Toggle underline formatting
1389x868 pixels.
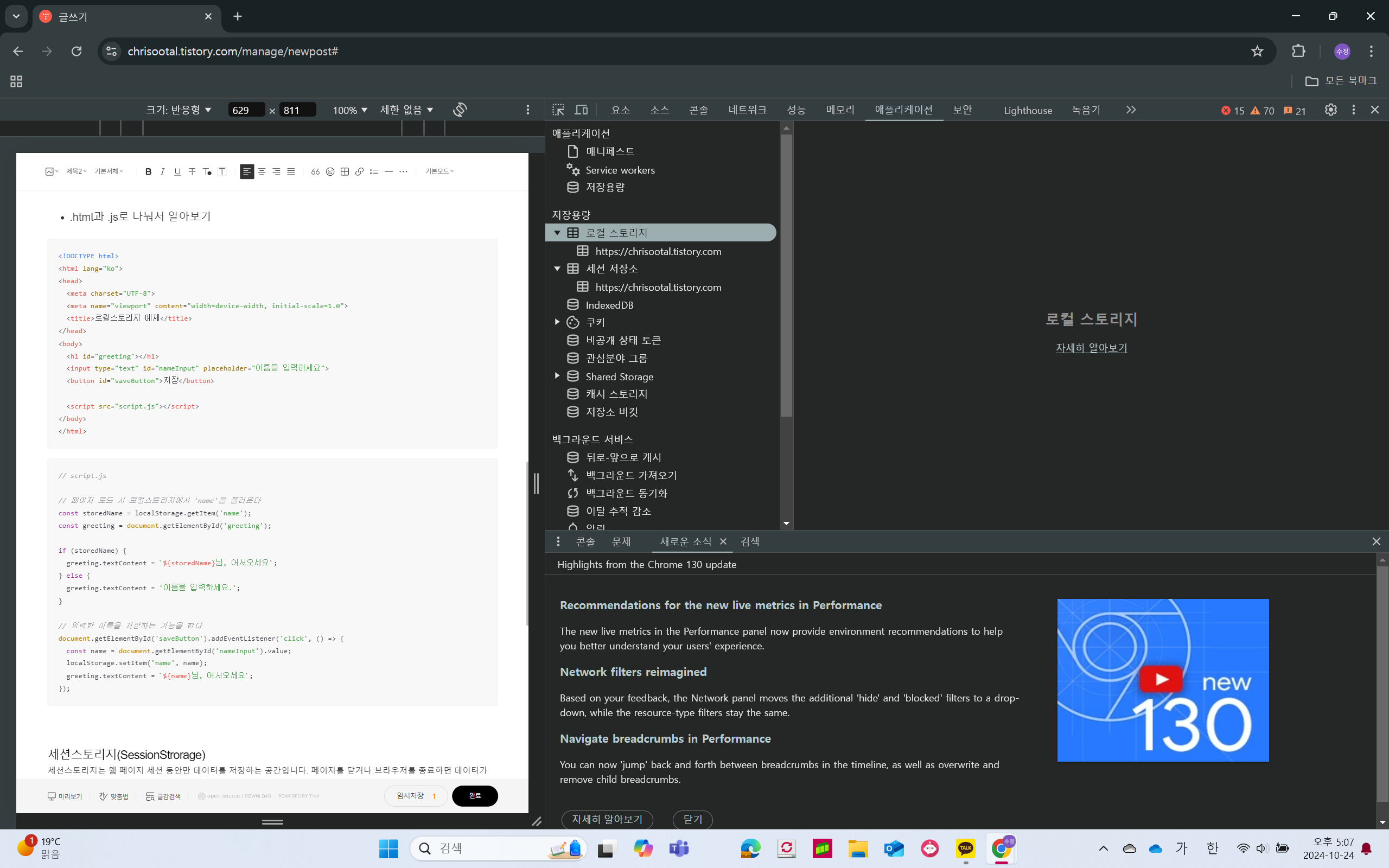coord(177,171)
